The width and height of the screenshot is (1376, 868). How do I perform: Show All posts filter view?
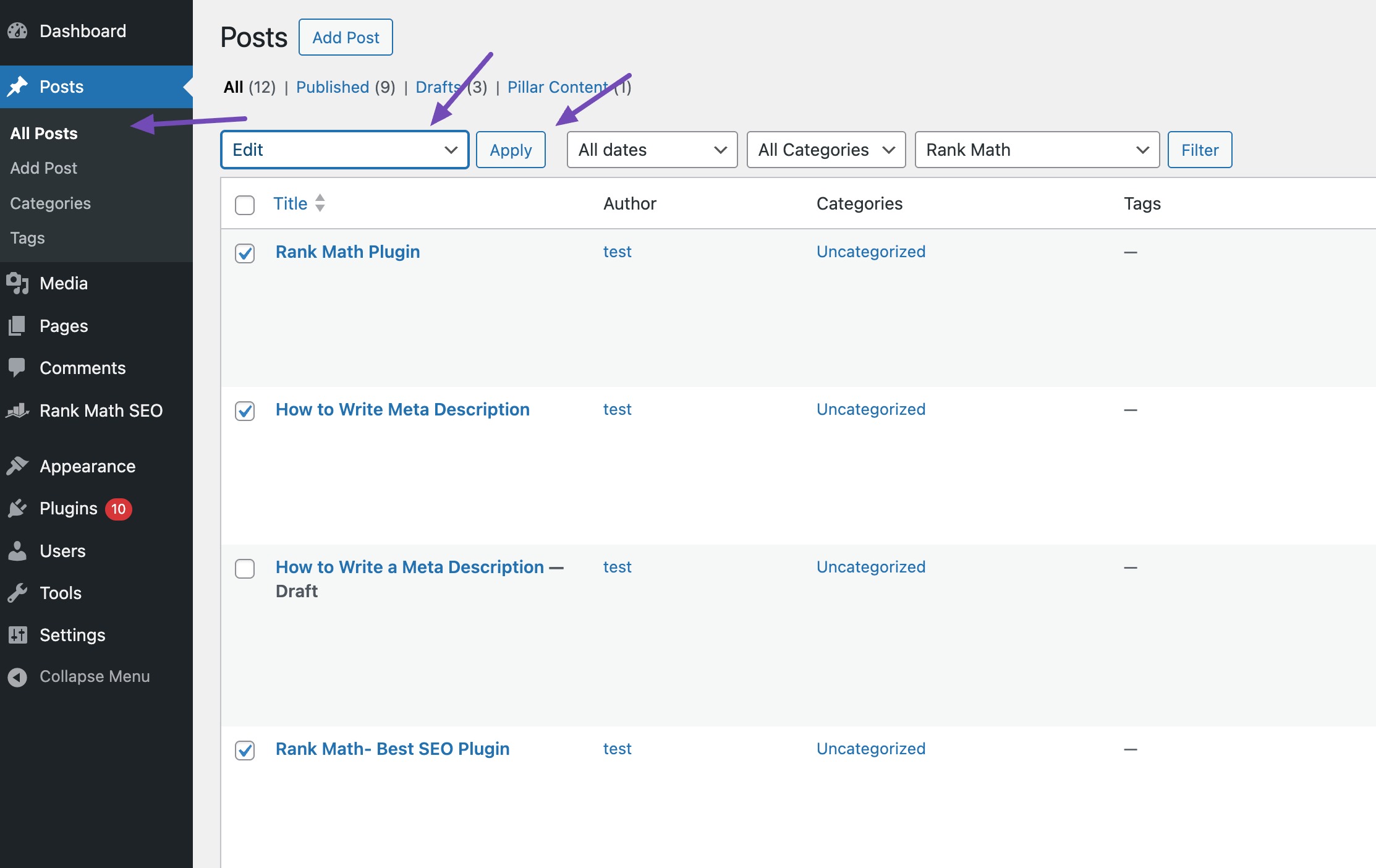pos(234,87)
